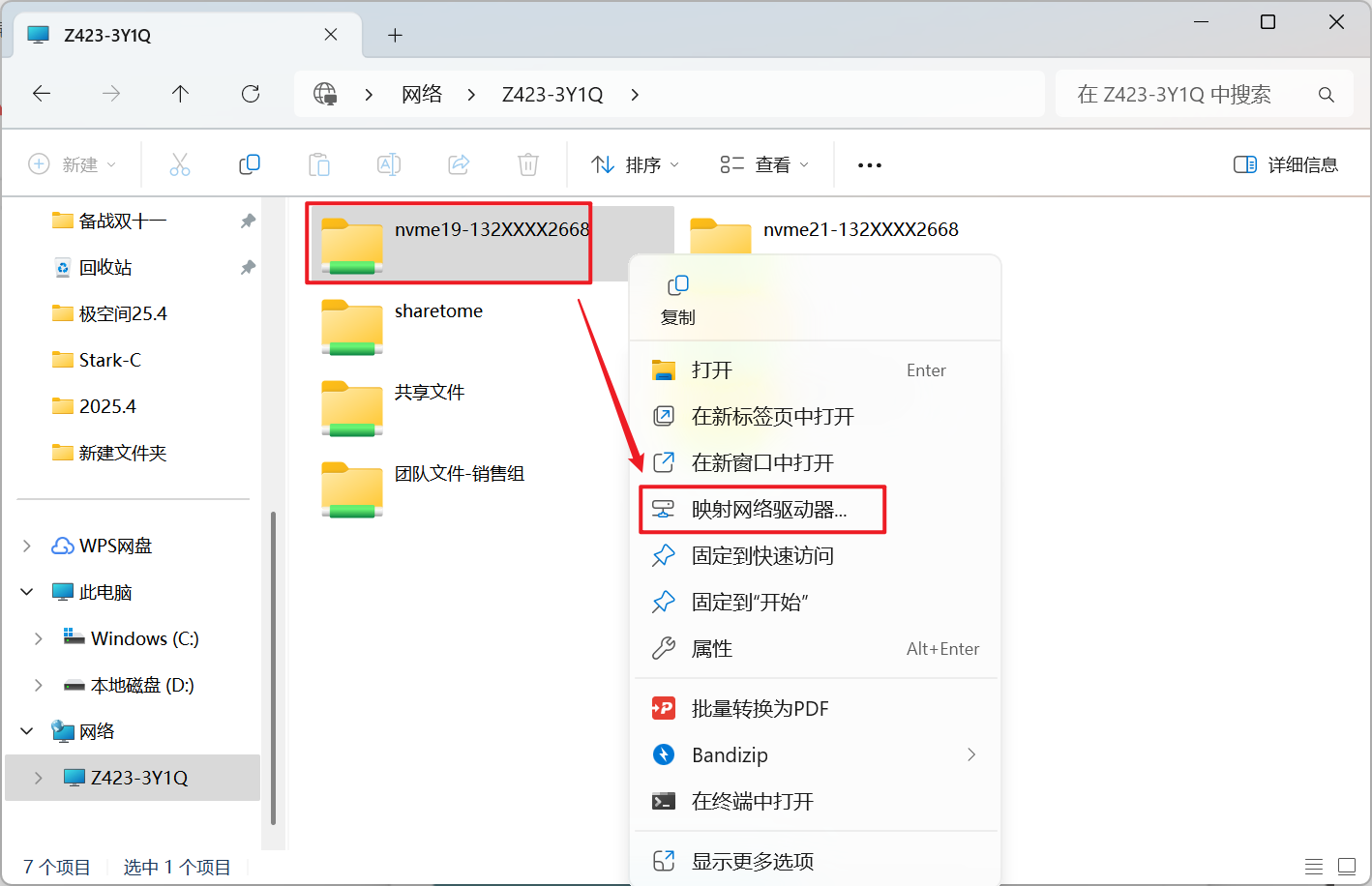
Task: Open the 排序 sort dropdown
Action: pos(635,164)
